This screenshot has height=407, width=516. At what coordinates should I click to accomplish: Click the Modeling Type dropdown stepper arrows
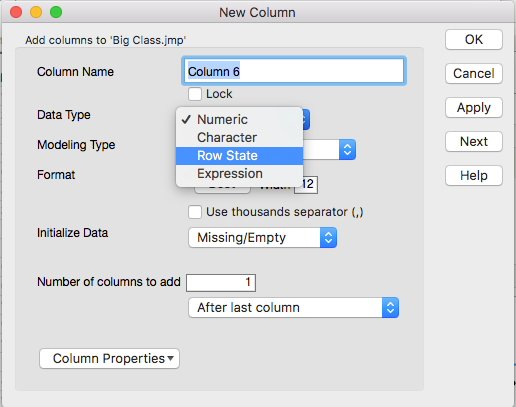(x=347, y=150)
